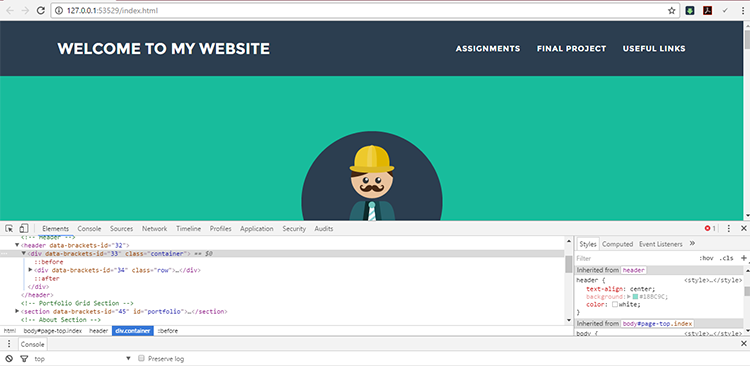This screenshot has width=750, height=366.
Task: Collapse the header data-brackets-id 32 node
Action: click(17, 245)
